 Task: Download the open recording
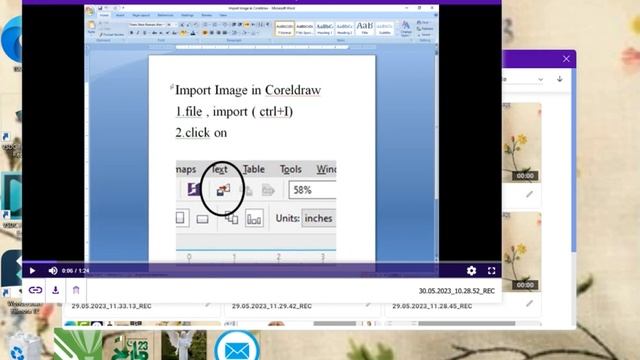point(56,290)
